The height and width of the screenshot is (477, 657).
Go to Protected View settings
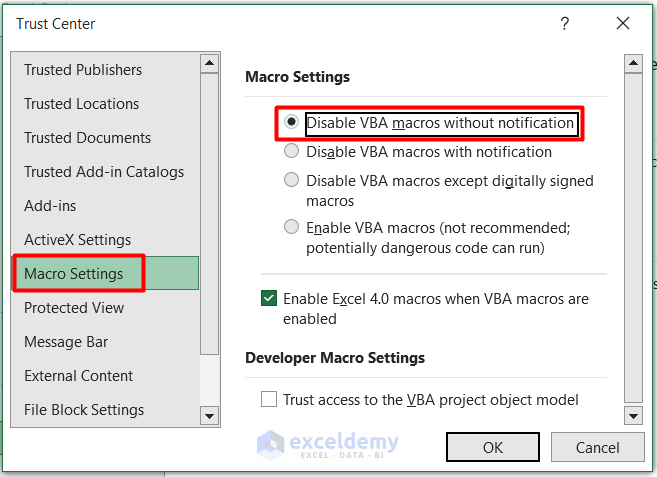(74, 308)
